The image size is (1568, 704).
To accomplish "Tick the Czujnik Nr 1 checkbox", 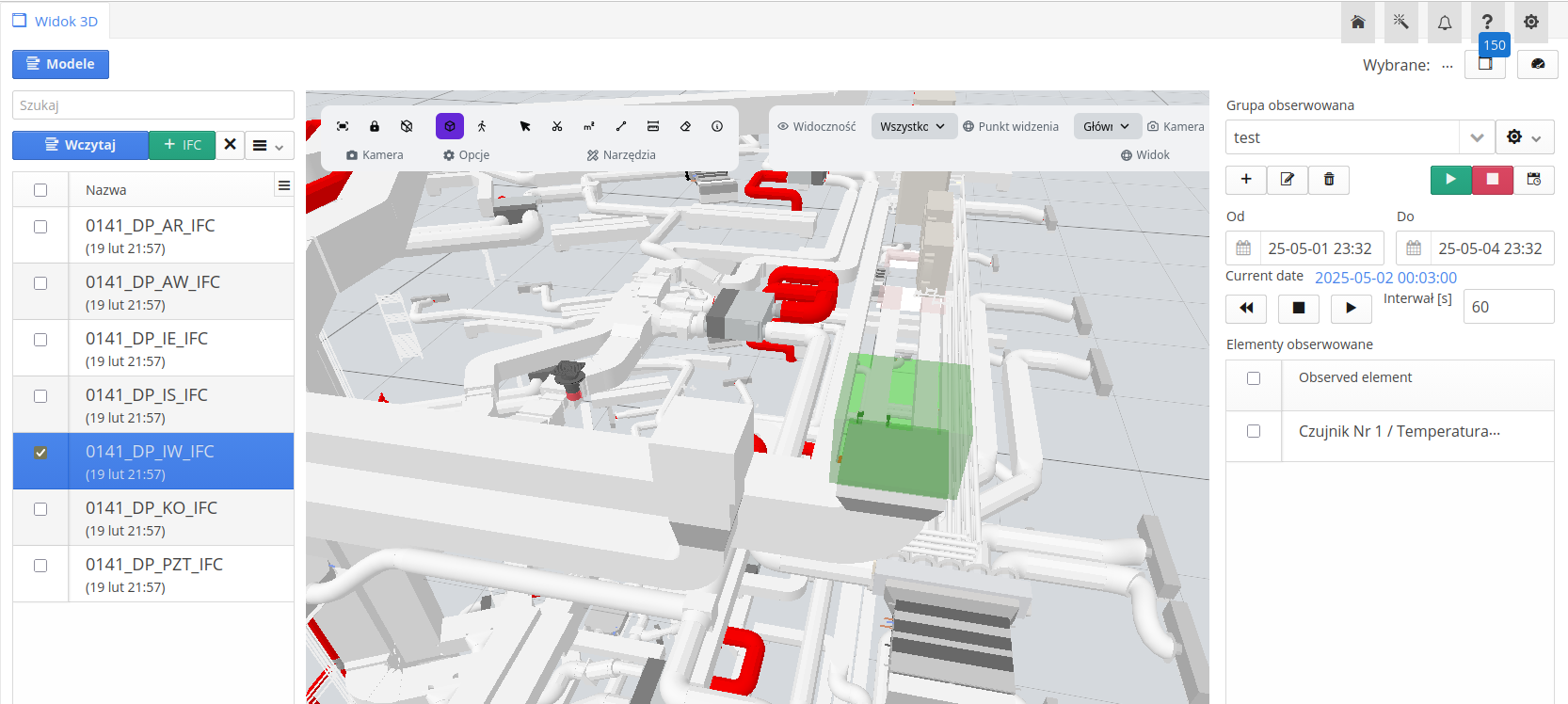I will 1254,431.
